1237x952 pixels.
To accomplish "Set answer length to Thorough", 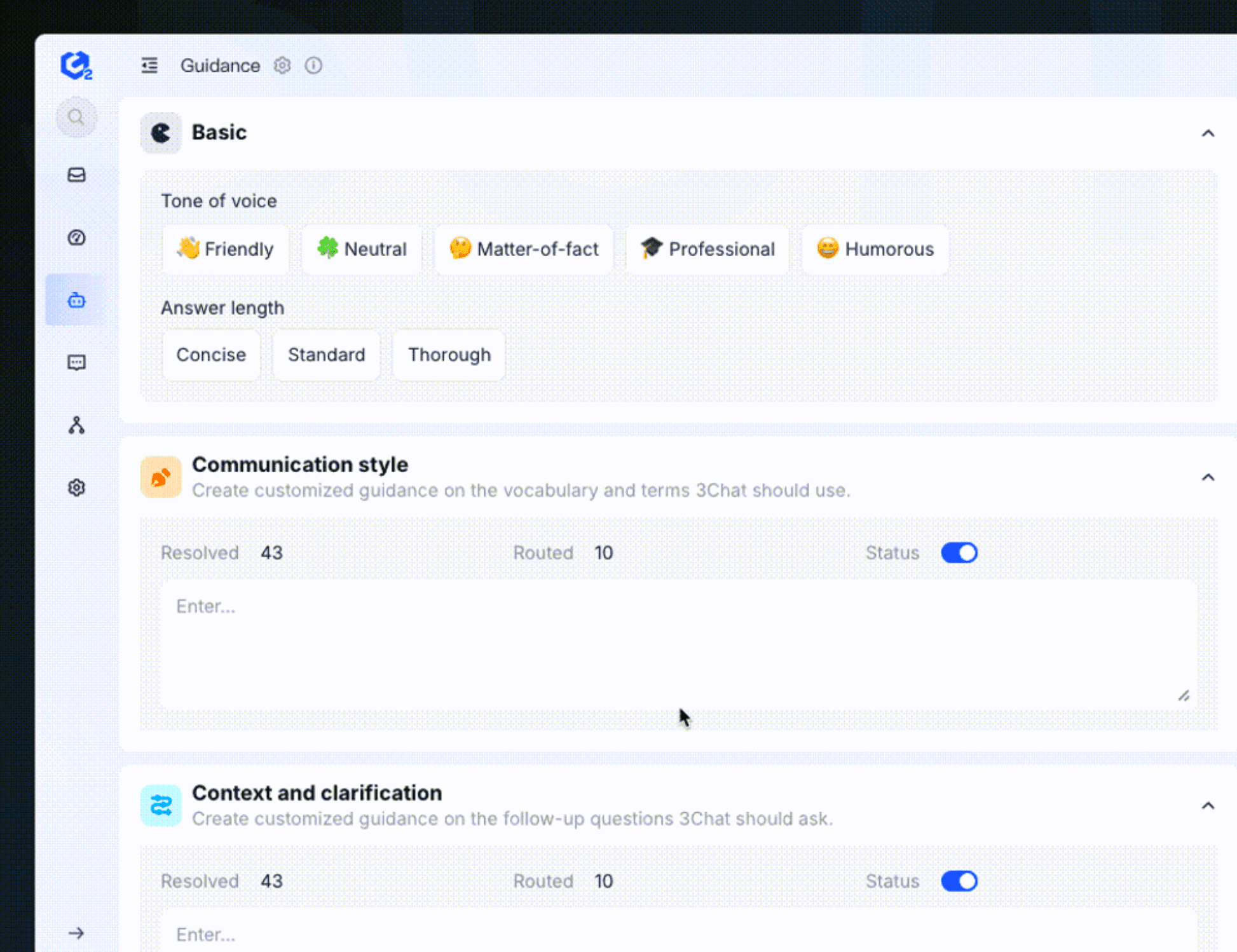I will coord(449,355).
